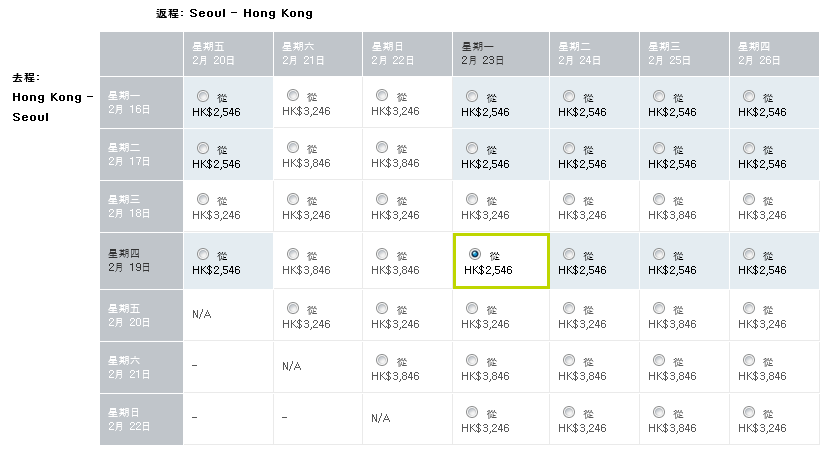Pick Feb 16 departure with Feb 25 return
This screenshot has height=454, width=828.
click(x=659, y=96)
